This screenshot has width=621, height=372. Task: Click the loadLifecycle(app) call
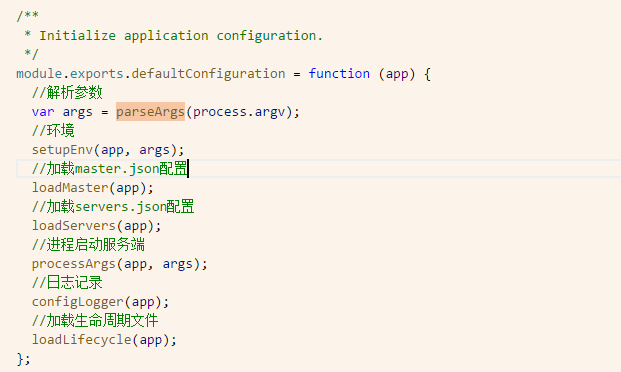click(x=104, y=340)
